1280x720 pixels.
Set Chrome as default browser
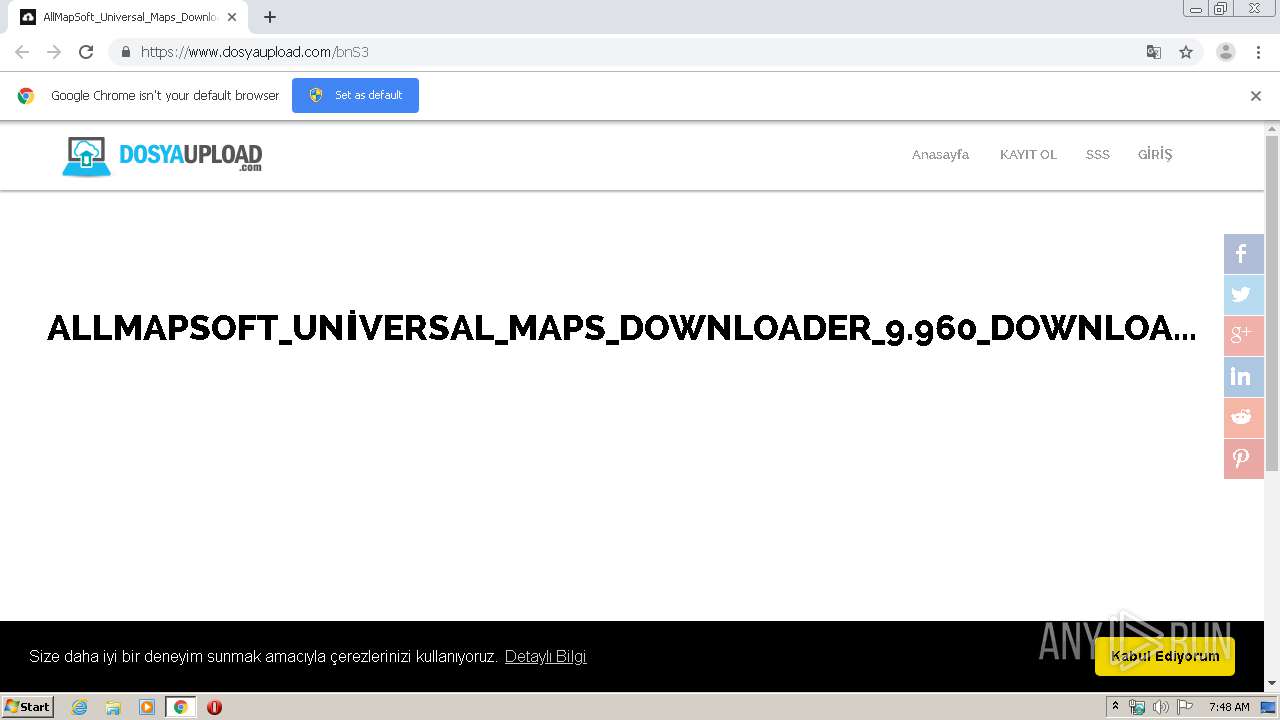(355, 95)
